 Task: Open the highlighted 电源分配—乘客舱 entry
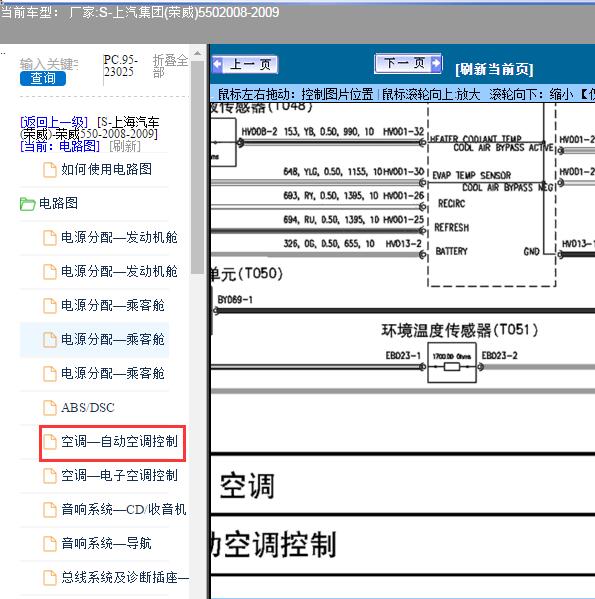point(113,339)
